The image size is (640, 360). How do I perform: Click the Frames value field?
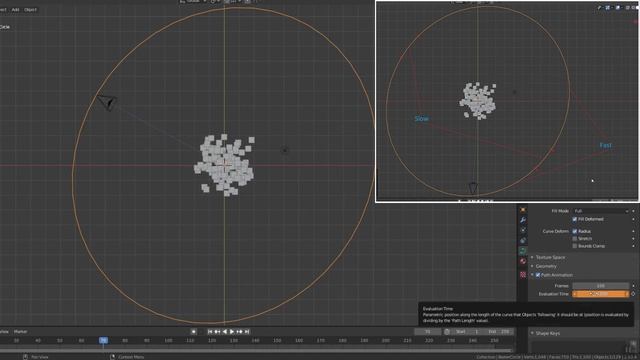[x=600, y=286]
